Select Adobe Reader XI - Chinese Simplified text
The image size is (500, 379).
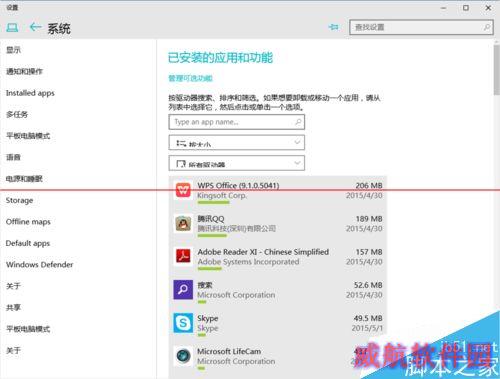[x=263, y=252]
